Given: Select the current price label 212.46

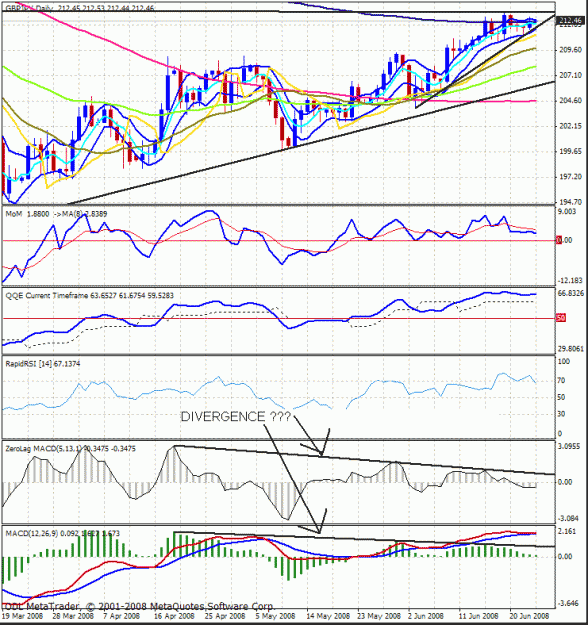Looking at the screenshot, I should tap(570, 20).
